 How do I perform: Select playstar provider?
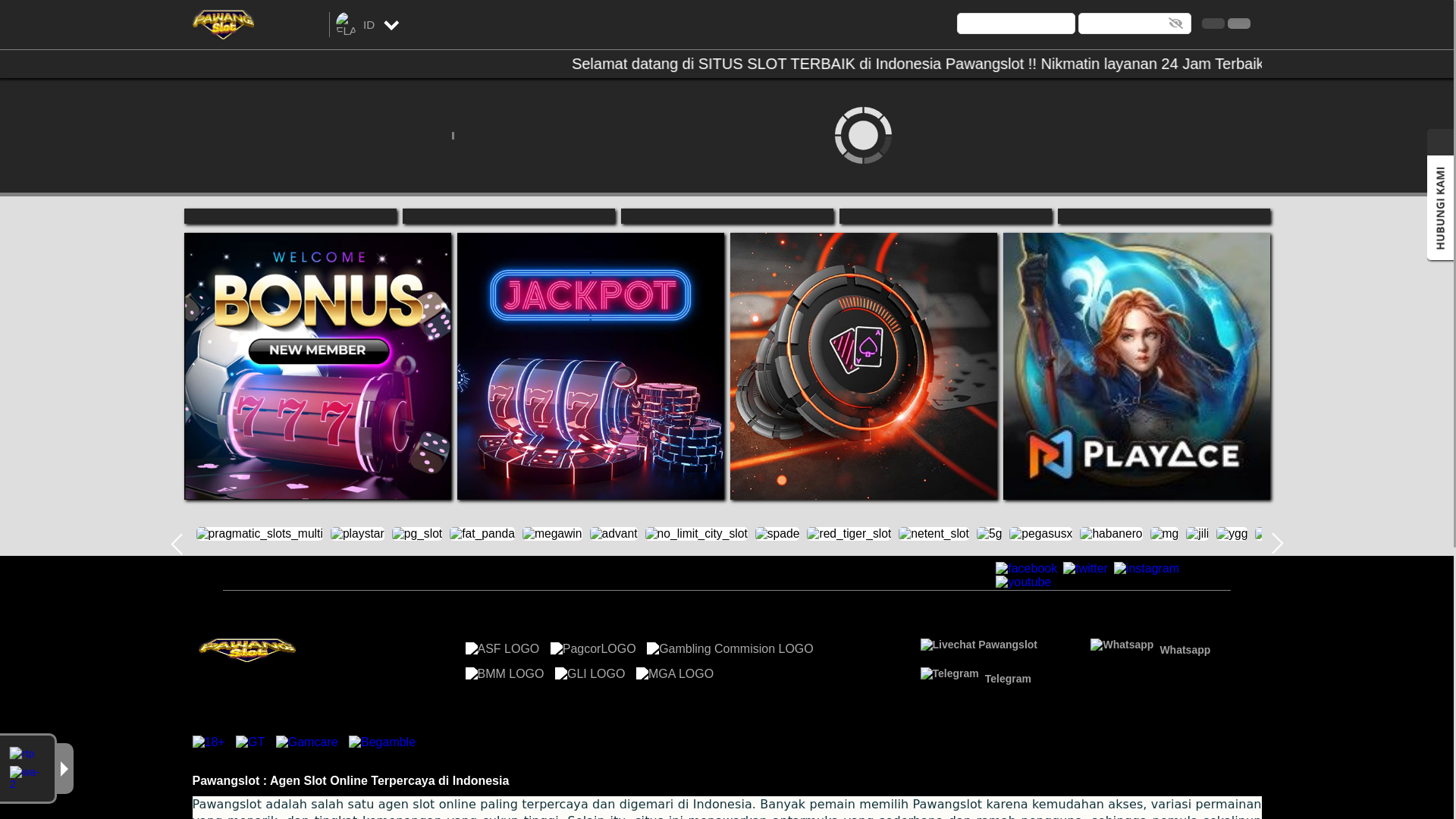coord(357,534)
